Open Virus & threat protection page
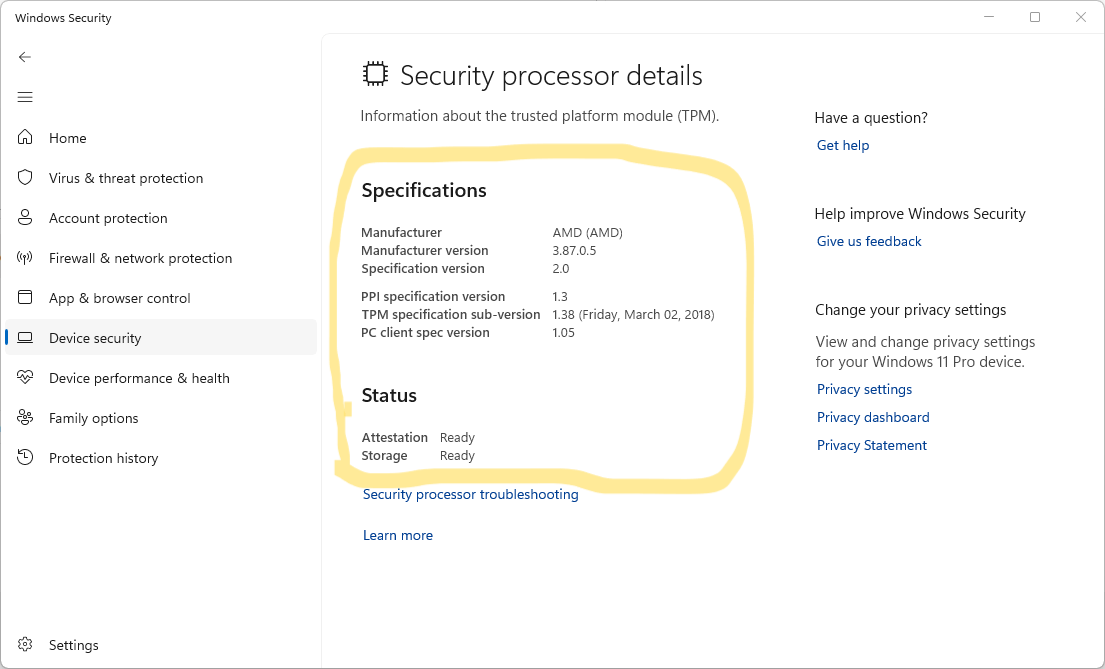 (126, 178)
